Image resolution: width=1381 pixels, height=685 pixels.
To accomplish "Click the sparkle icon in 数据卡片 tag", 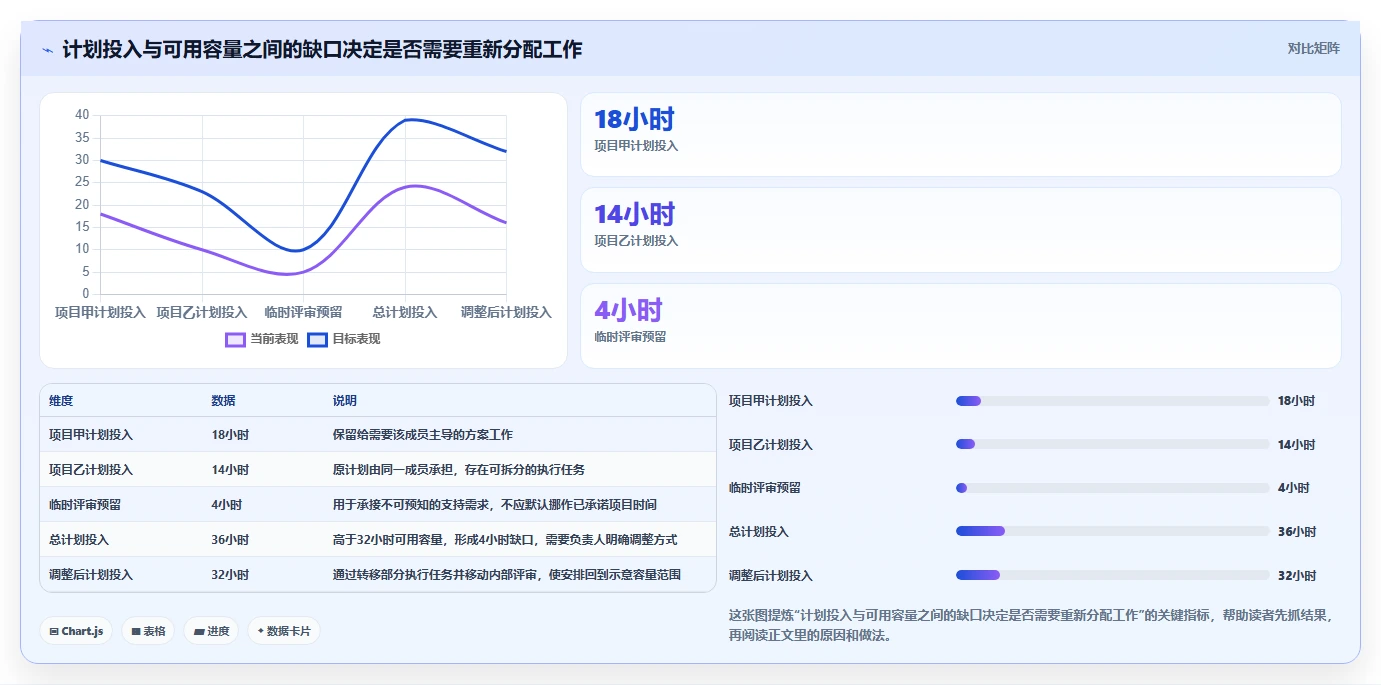I will (261, 631).
